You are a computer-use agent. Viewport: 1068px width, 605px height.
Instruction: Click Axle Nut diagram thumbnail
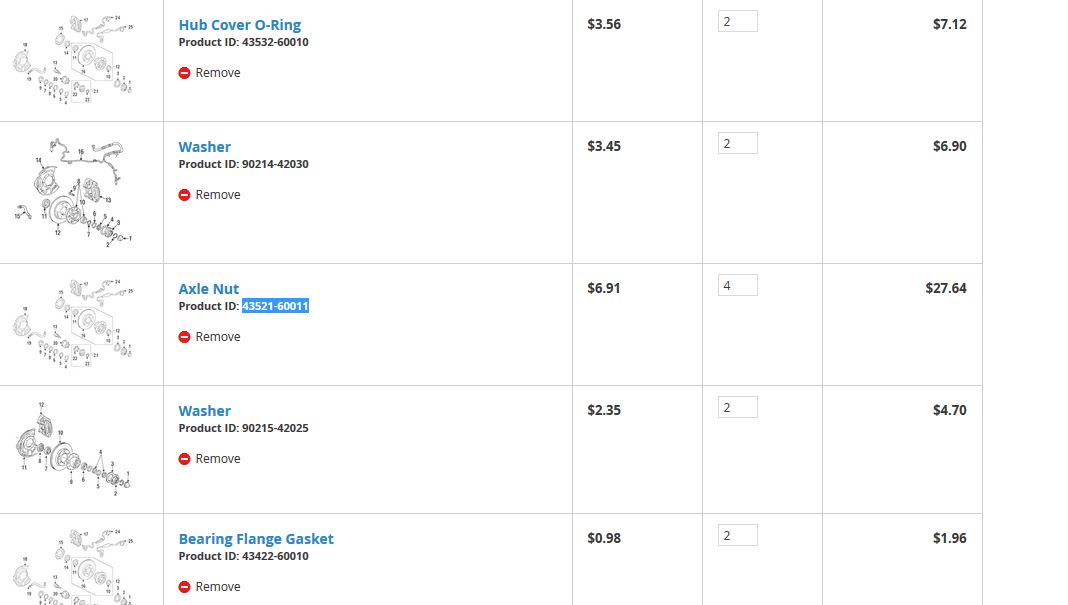[x=72, y=324]
